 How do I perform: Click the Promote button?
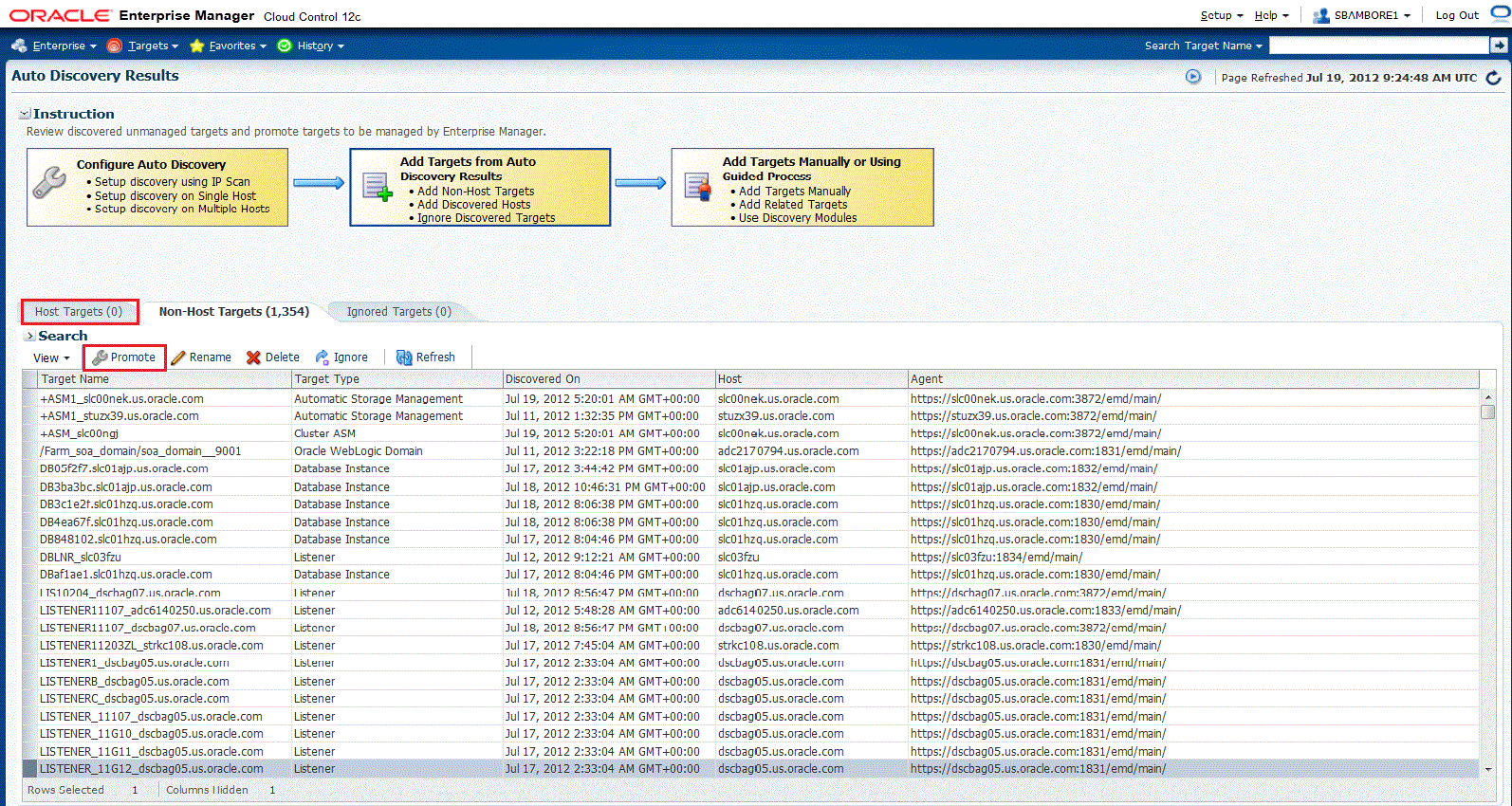click(x=124, y=357)
